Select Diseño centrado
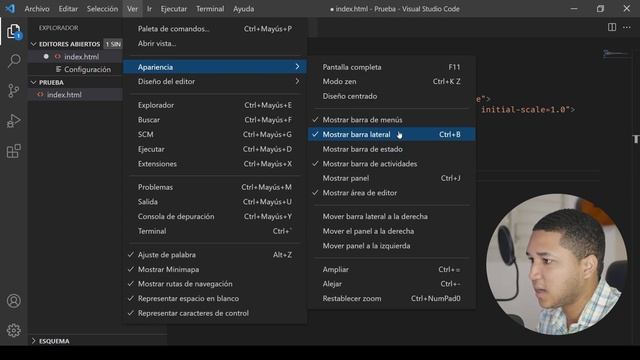The image size is (640, 360). click(x=391, y=96)
